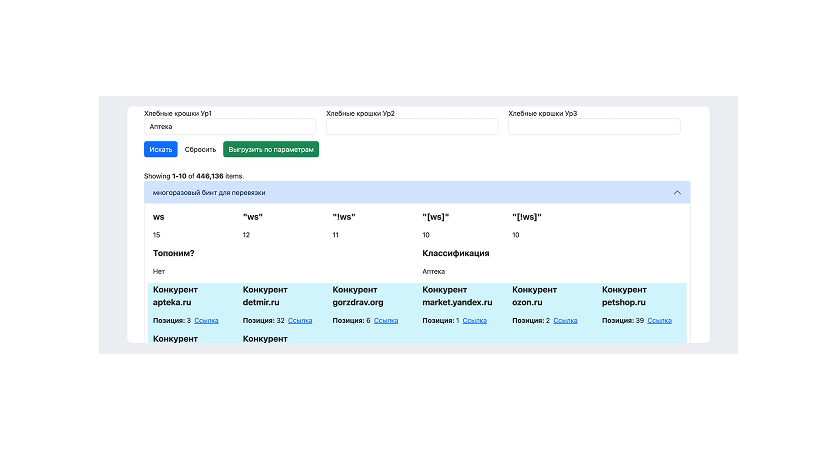Open the Ссылка link for market.yandex.ru
Image resolution: width=840 pixels, height=450 pixels.
click(x=475, y=321)
